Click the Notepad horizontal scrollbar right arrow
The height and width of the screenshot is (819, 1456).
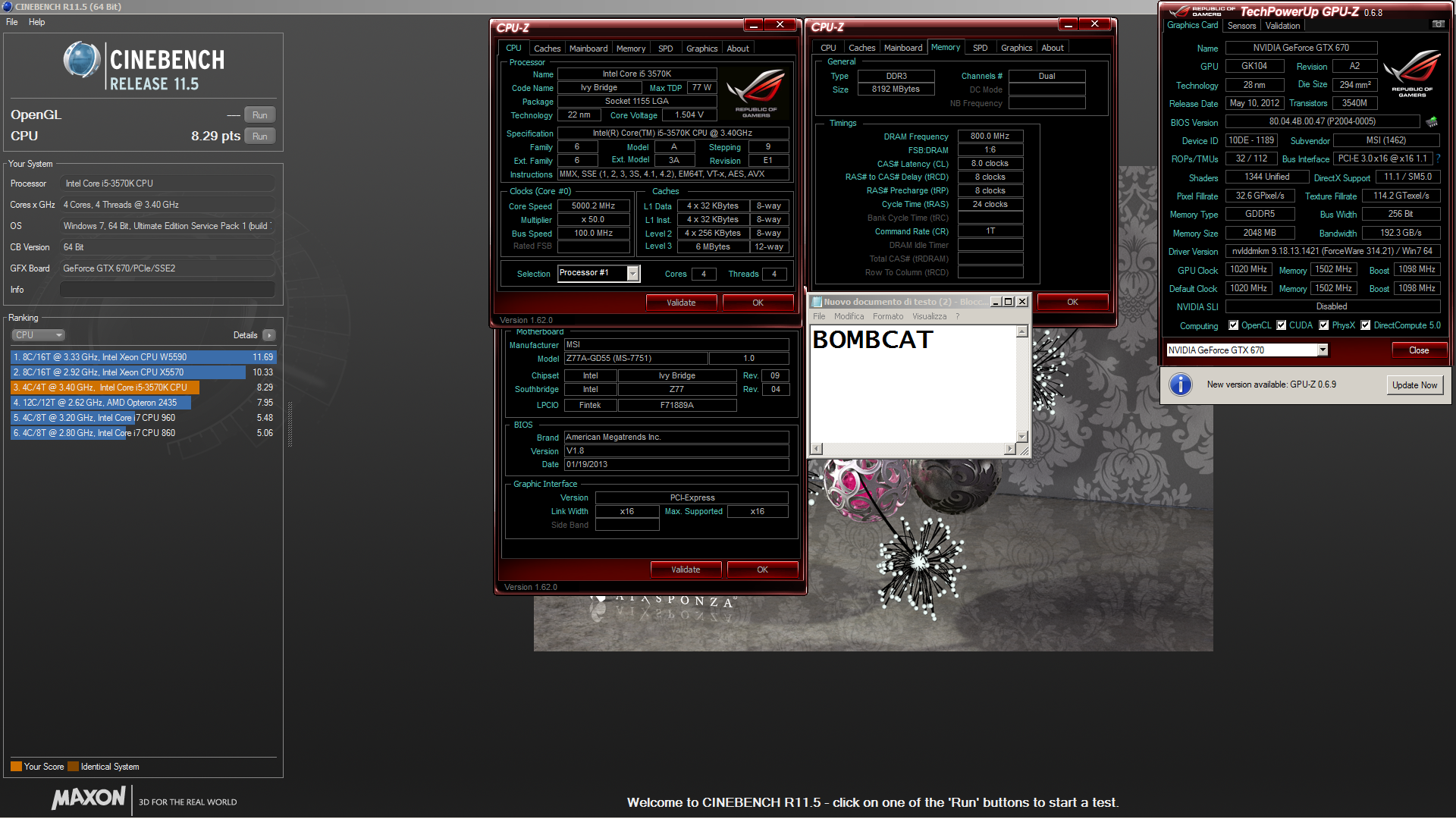[1009, 449]
